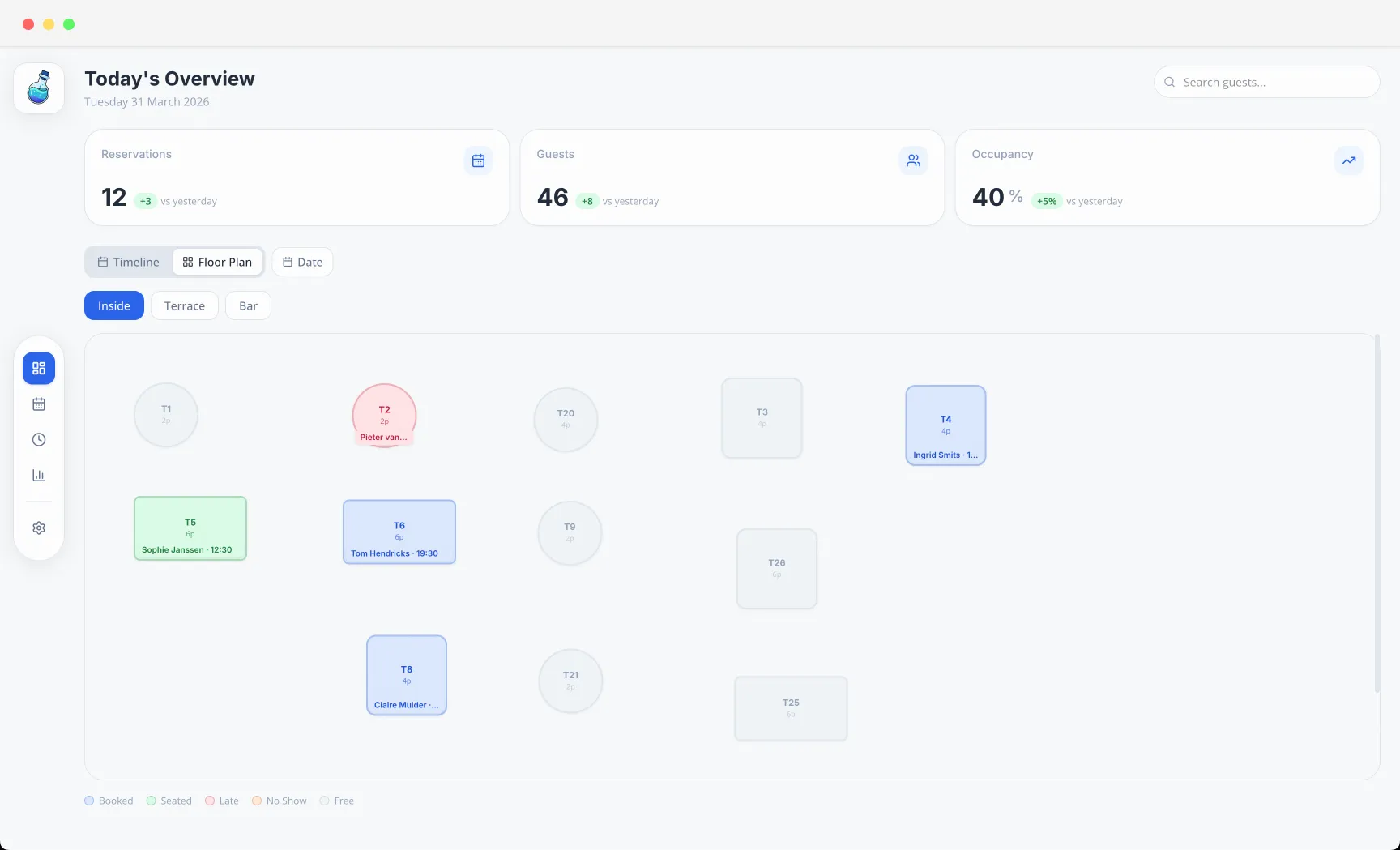This screenshot has height=850, width=1400.
Task: Switch to the Timeline view
Action: 129,262
